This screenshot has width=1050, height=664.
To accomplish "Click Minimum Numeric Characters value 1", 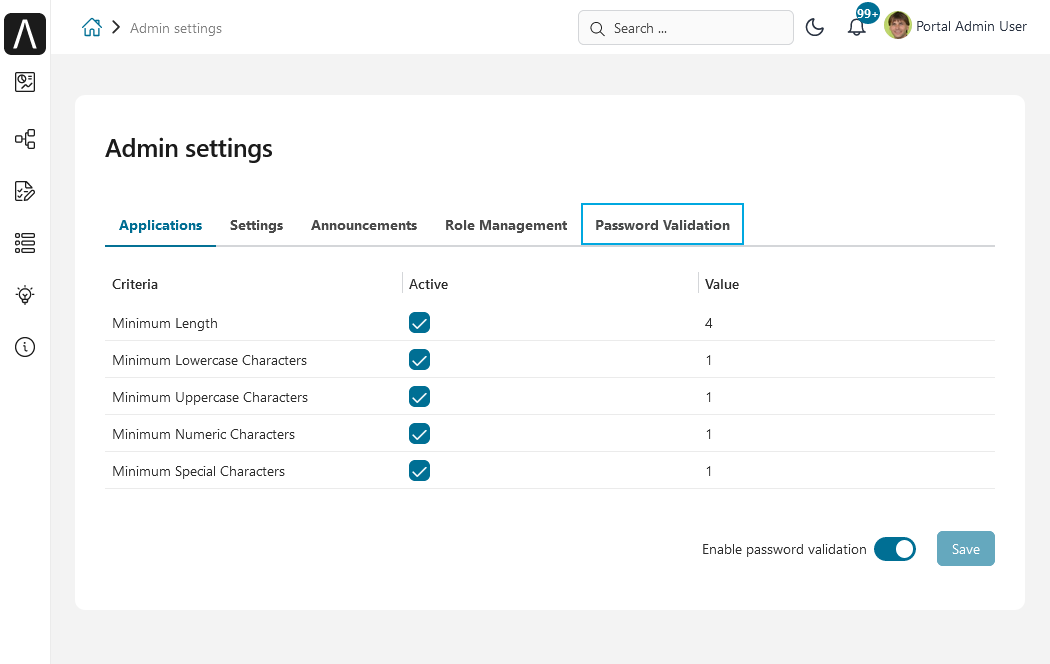I will point(708,434).
